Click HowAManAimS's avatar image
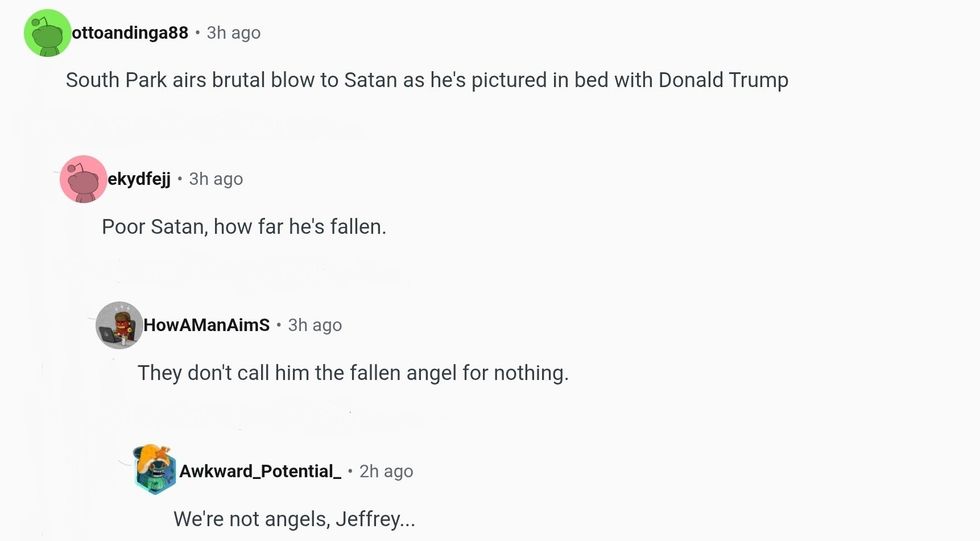The width and height of the screenshot is (980, 541). (x=119, y=325)
